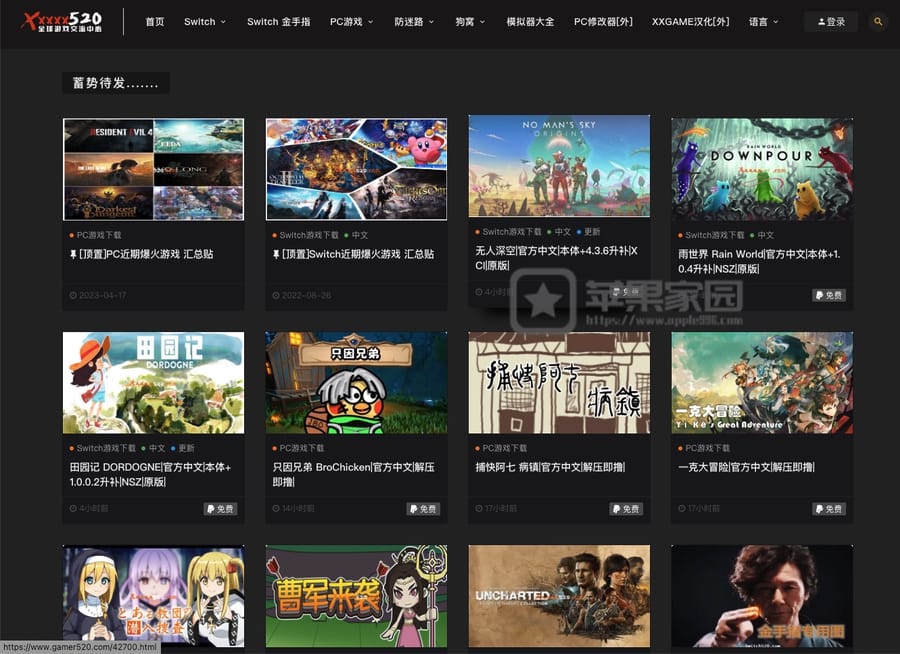Viewport: 900px width, 654px height.
Task: Click PC游戏下载 tag on 汇总贴 card
Action: pos(96,235)
